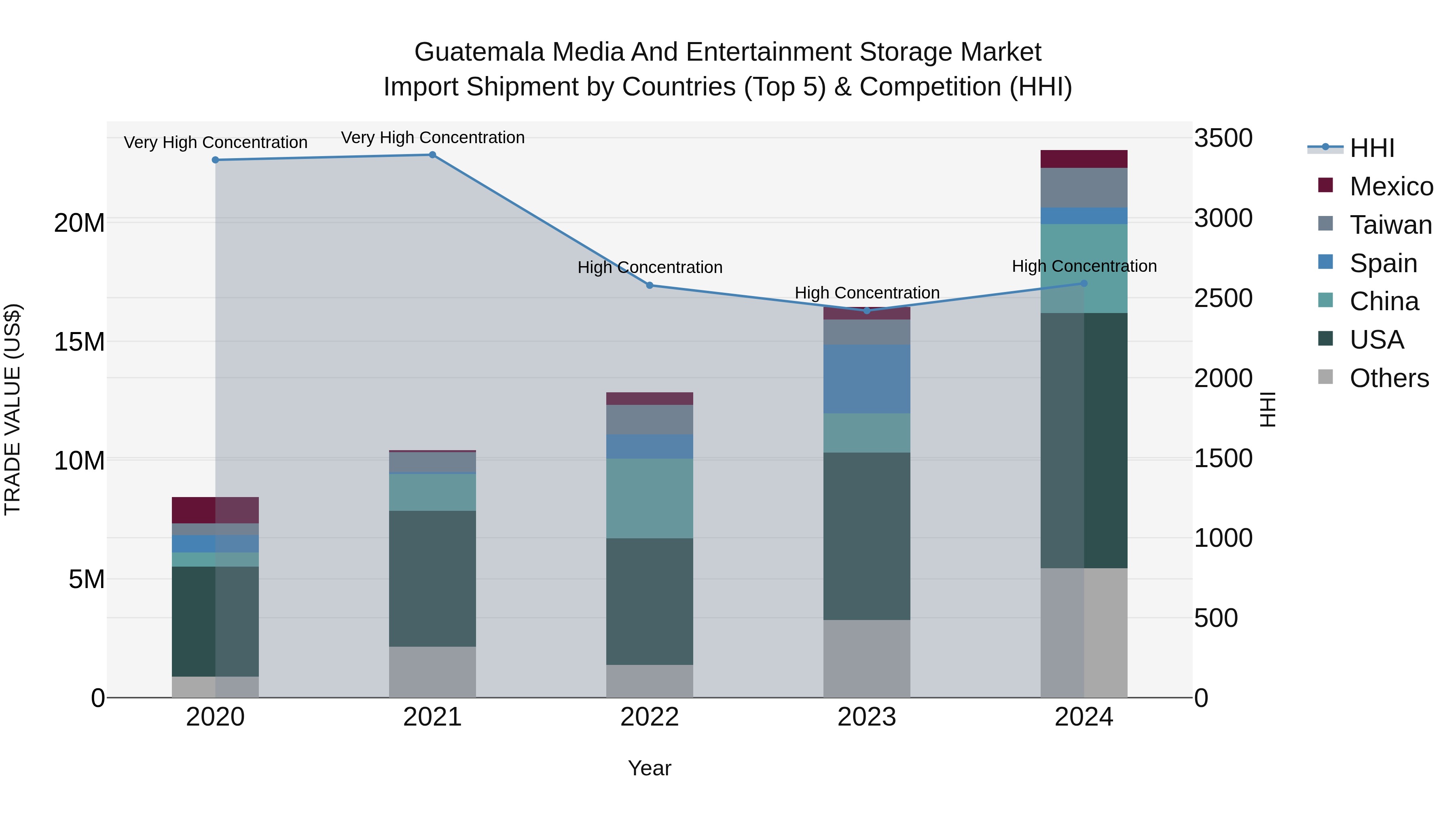The height and width of the screenshot is (819, 1456).
Task: Click the 2500 HHI axis tick
Action: coord(1223,298)
